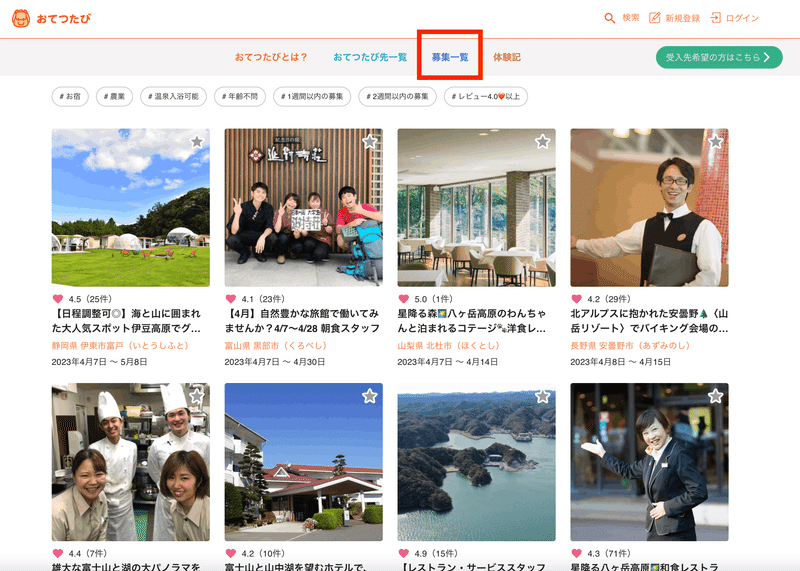Click the date 2023年4月8日 〜 4月15日
This screenshot has width=800, height=571.
point(620,362)
